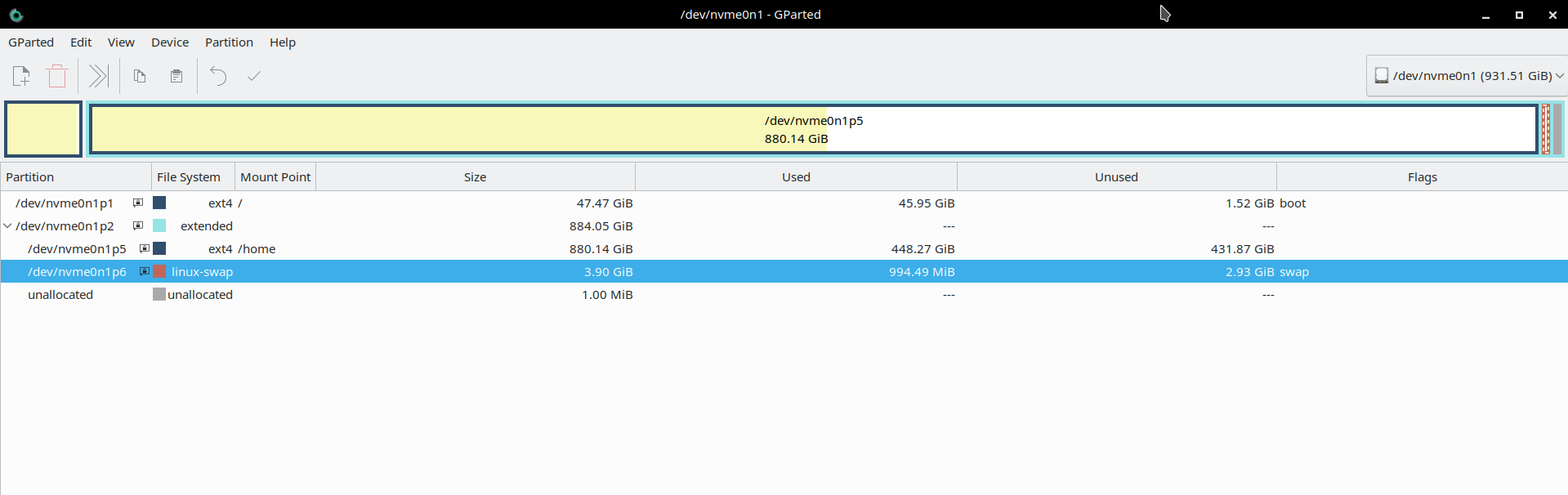Click the 884.05 GiB size value

[x=601, y=225]
